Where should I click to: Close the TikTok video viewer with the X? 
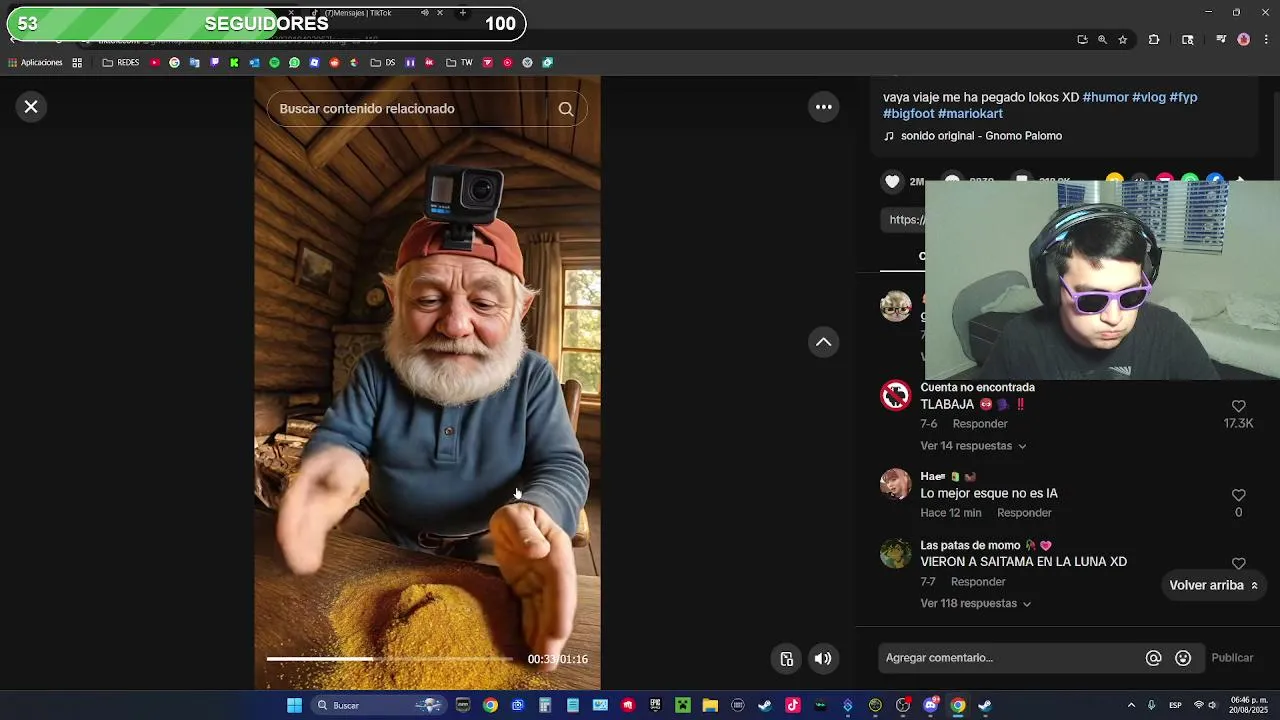(x=31, y=106)
